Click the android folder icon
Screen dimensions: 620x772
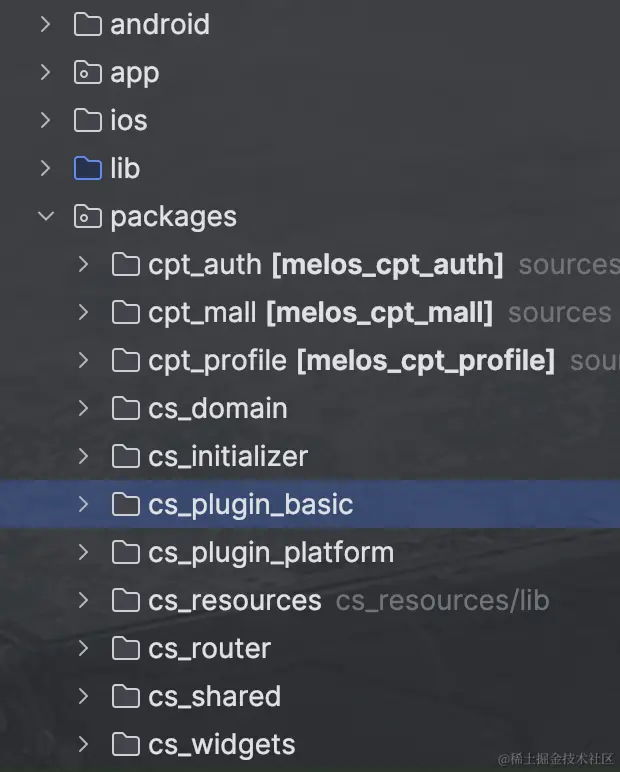pos(88,24)
